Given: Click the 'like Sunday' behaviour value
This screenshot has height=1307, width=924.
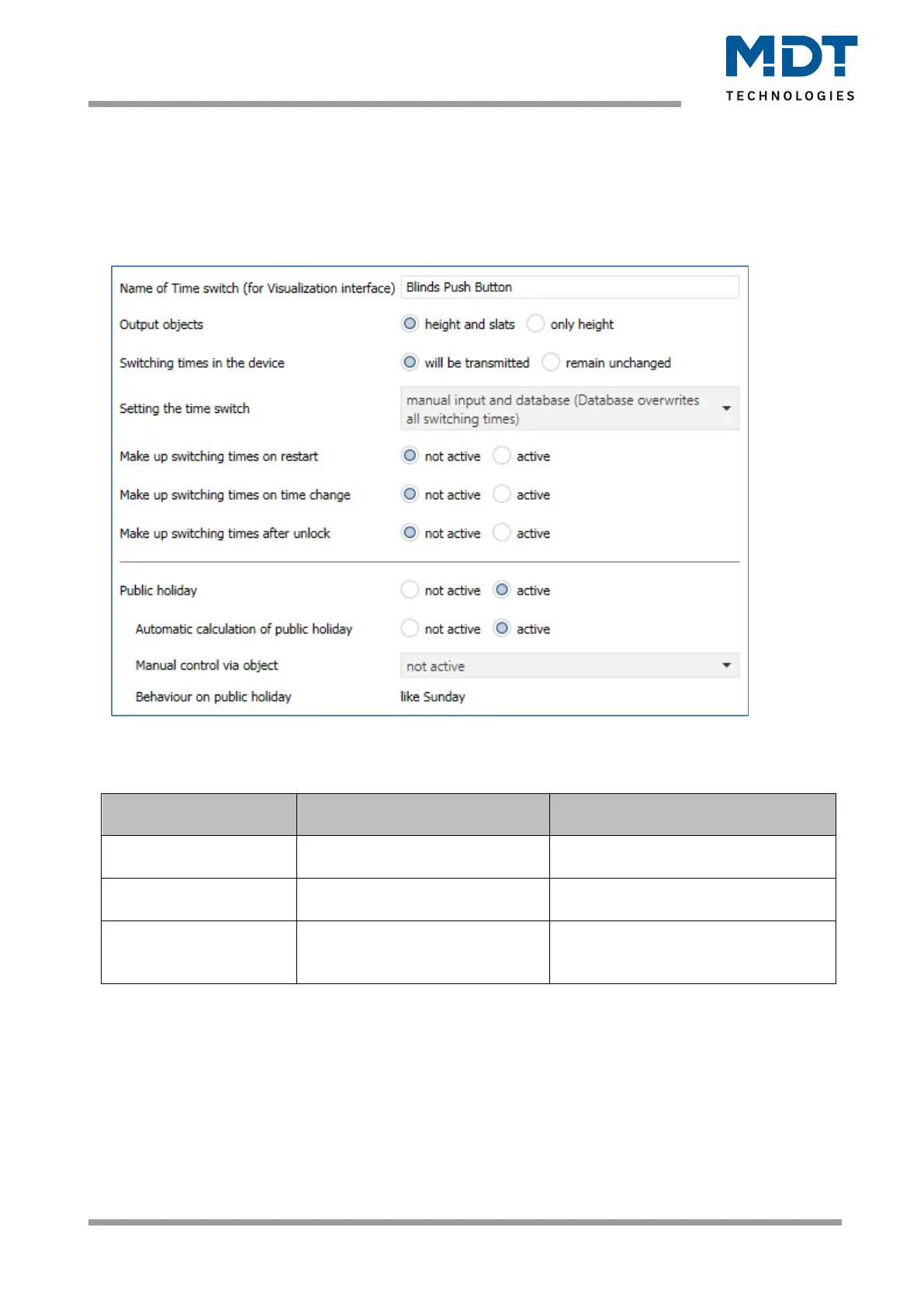Looking at the screenshot, I should coord(433,697).
